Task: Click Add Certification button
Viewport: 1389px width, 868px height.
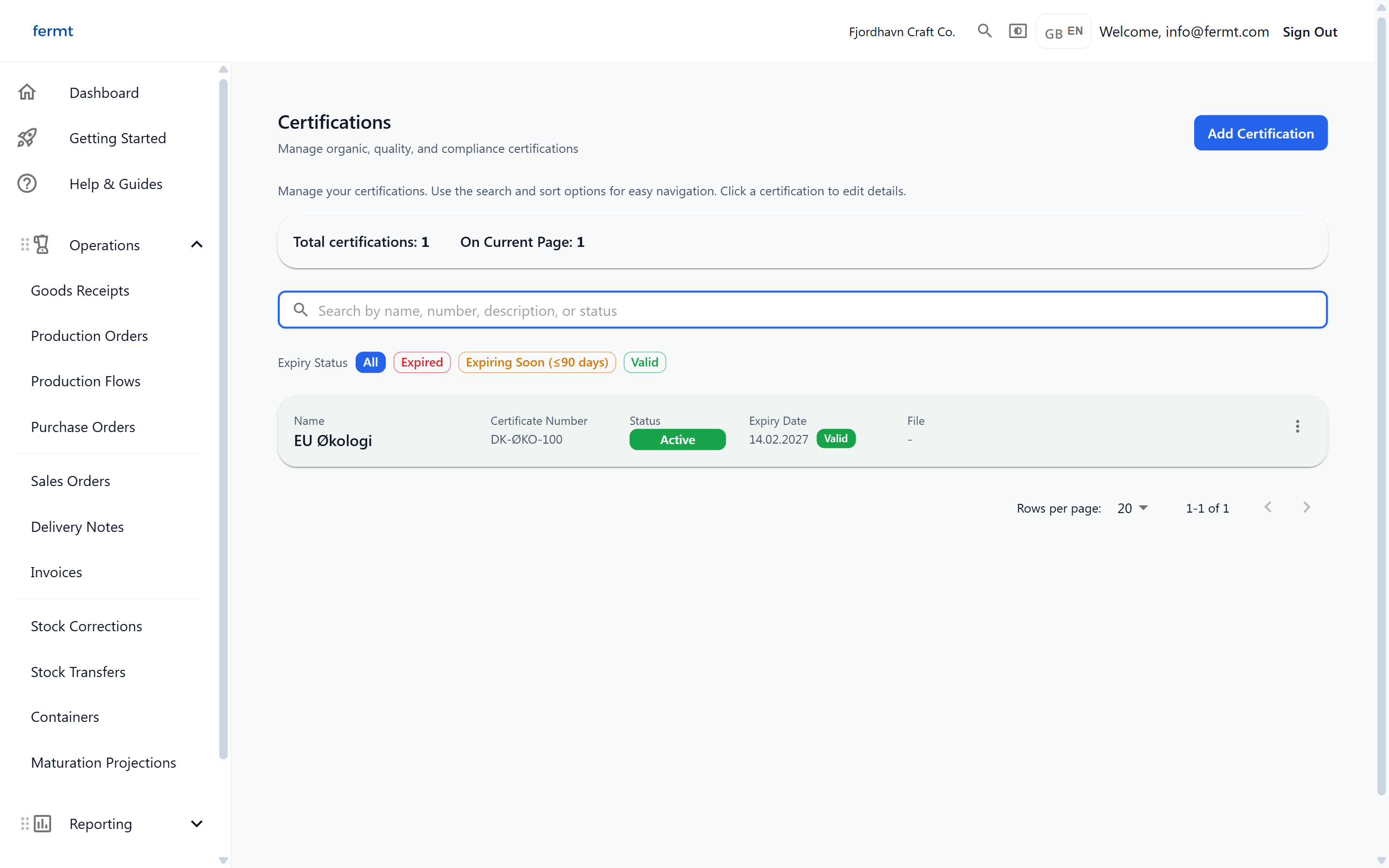Action: coord(1260,133)
